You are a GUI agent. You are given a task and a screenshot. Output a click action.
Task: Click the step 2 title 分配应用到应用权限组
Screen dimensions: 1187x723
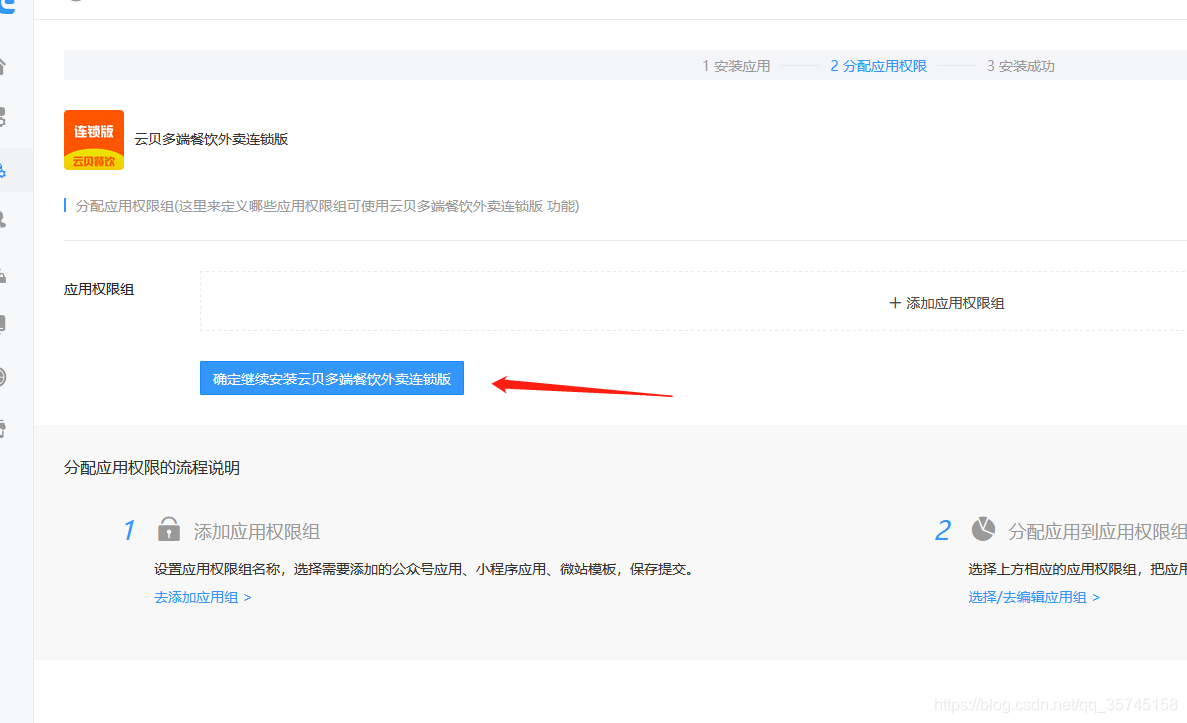pos(1098,531)
